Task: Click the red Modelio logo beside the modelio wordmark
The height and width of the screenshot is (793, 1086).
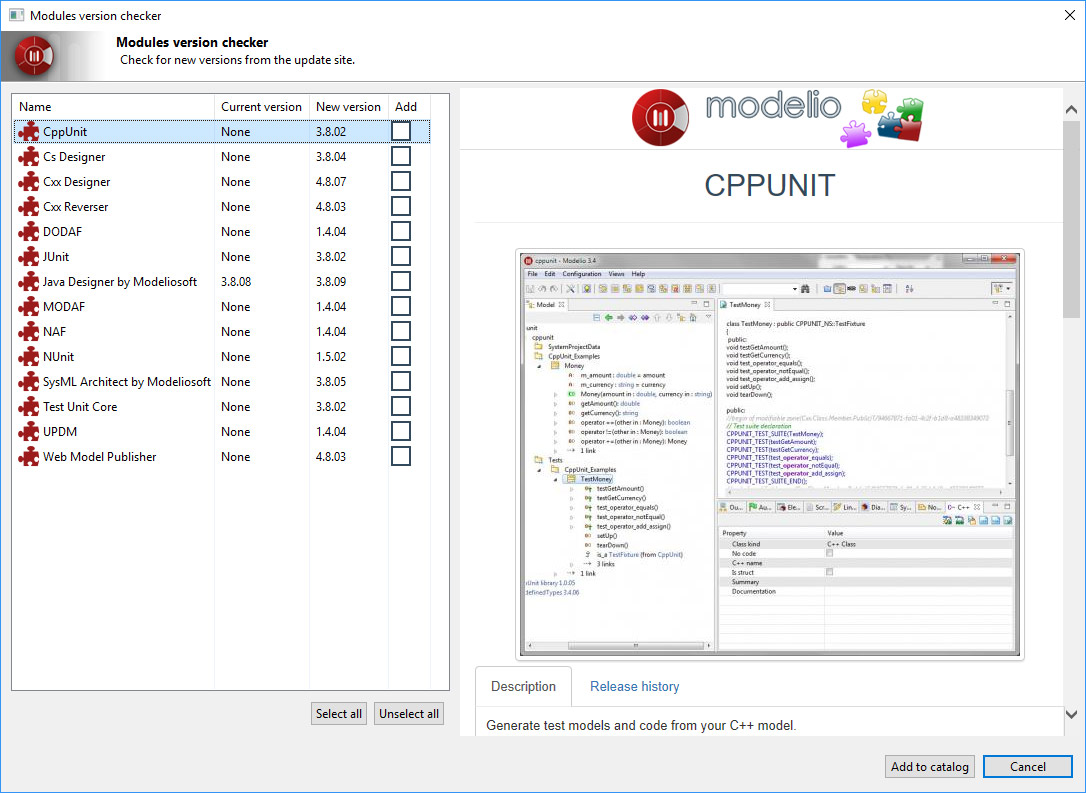Action: [x=660, y=118]
